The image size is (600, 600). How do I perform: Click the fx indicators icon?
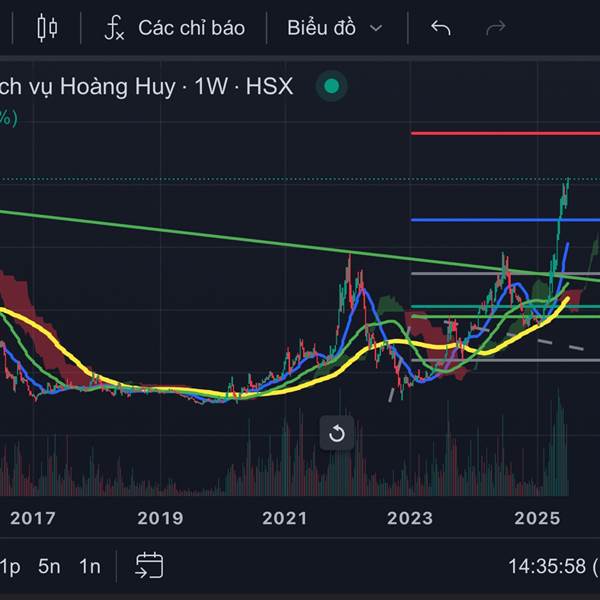pos(114,28)
